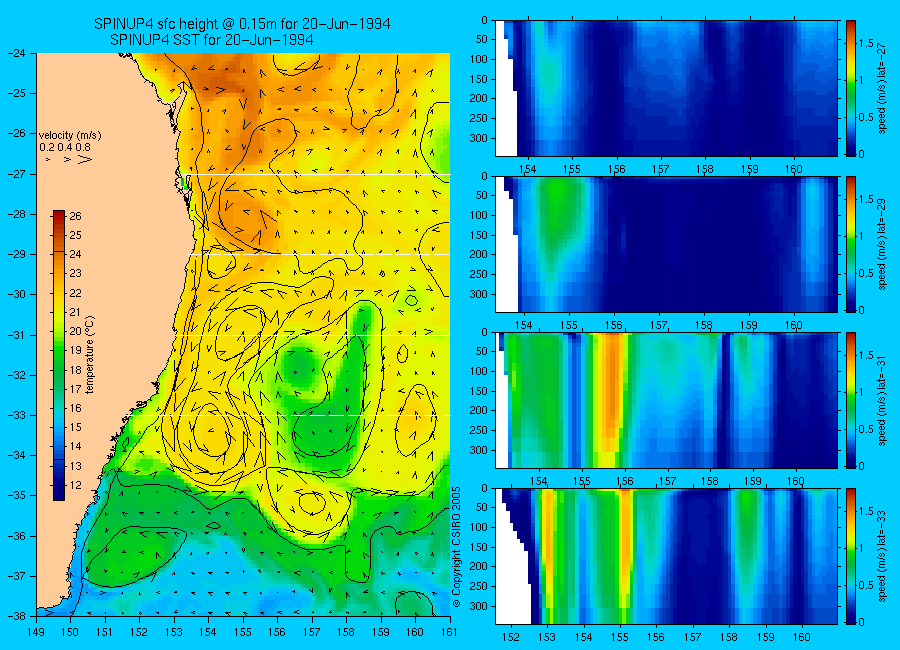Click the sea surface temperature color bar
Image resolution: width=900 pixels, height=650 pixels.
pyautogui.click(x=59, y=355)
